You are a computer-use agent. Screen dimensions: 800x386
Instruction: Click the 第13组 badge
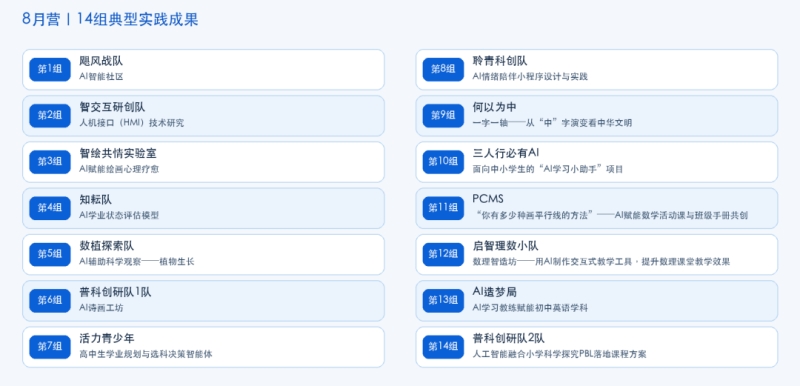coord(443,300)
